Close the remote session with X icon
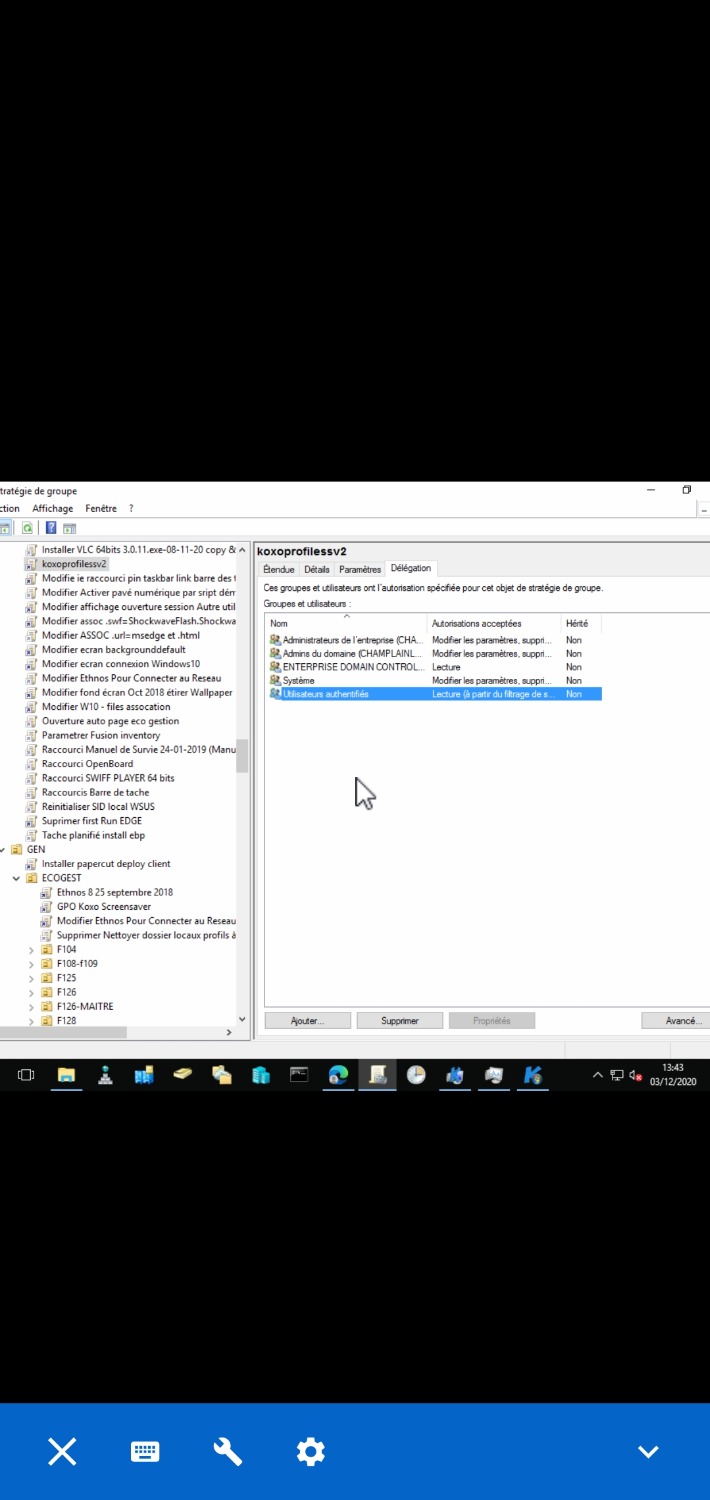 tap(62, 1451)
